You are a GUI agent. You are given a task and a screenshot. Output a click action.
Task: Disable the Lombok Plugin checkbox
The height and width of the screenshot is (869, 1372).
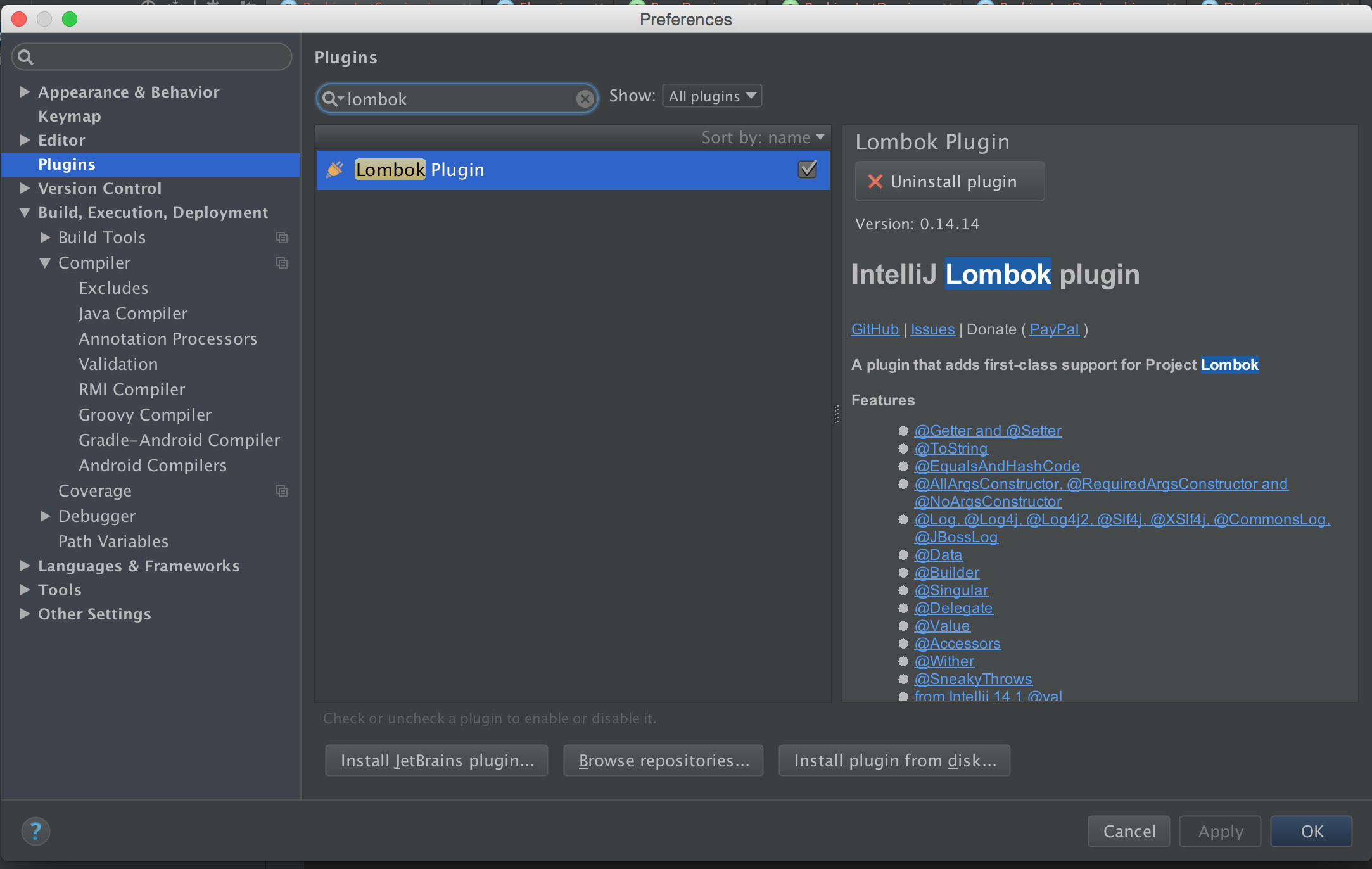pyautogui.click(x=808, y=170)
